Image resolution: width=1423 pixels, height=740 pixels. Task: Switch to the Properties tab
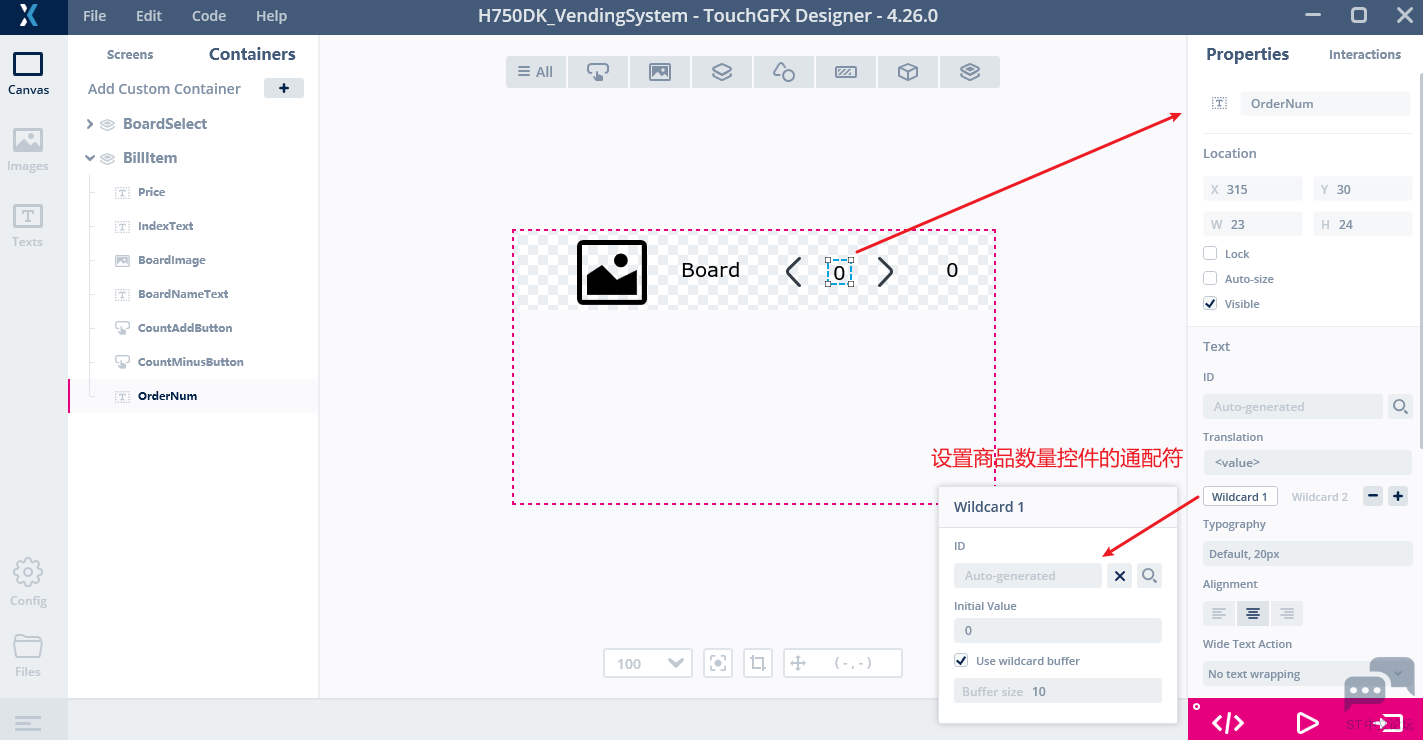tap(1247, 54)
